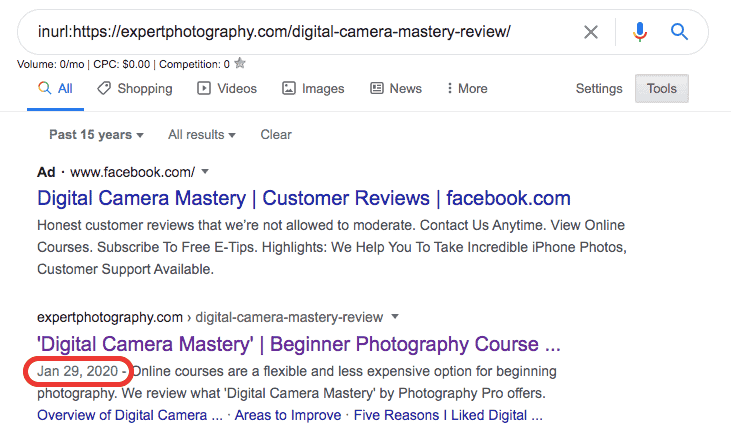The image size is (731, 447).
Task: Open Digital Camera Mastery Customer Reviews ad
Action: click(303, 199)
